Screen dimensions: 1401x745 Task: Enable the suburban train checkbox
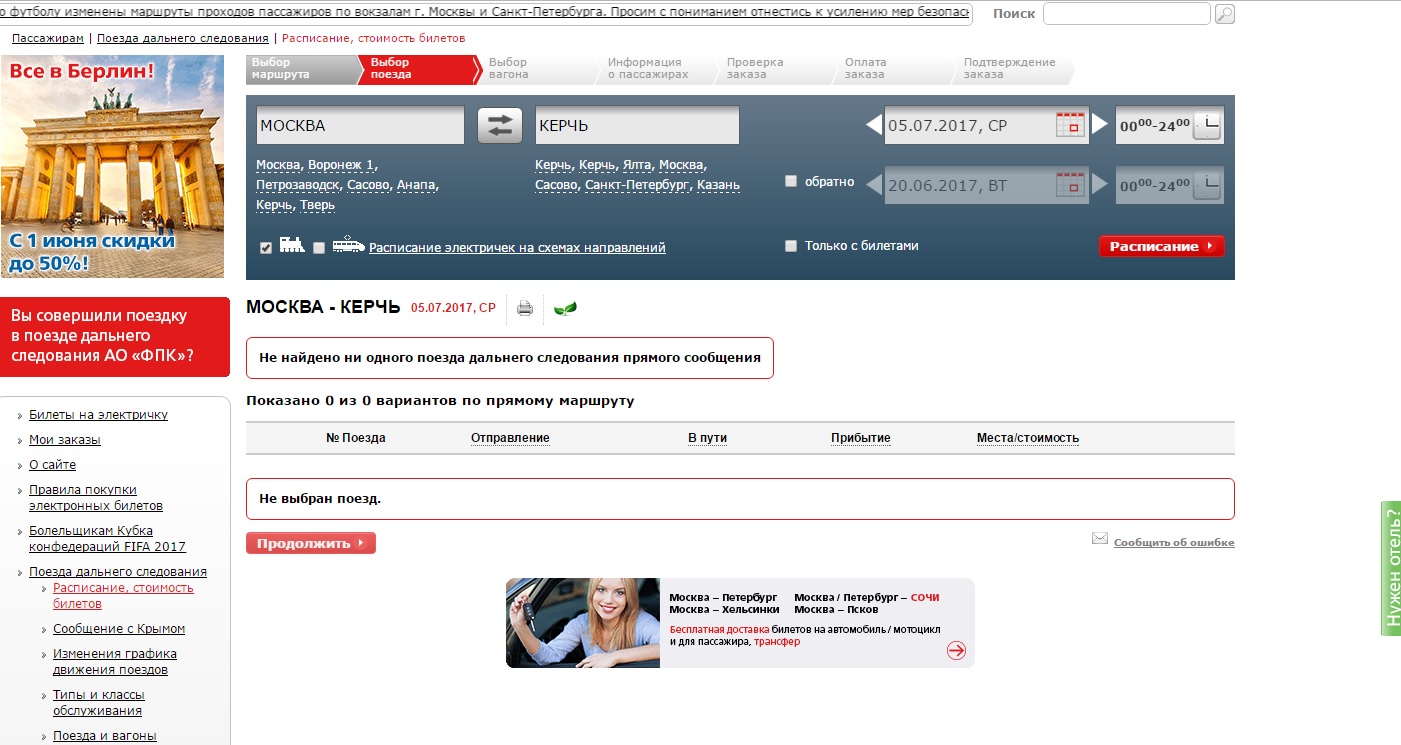click(x=319, y=248)
